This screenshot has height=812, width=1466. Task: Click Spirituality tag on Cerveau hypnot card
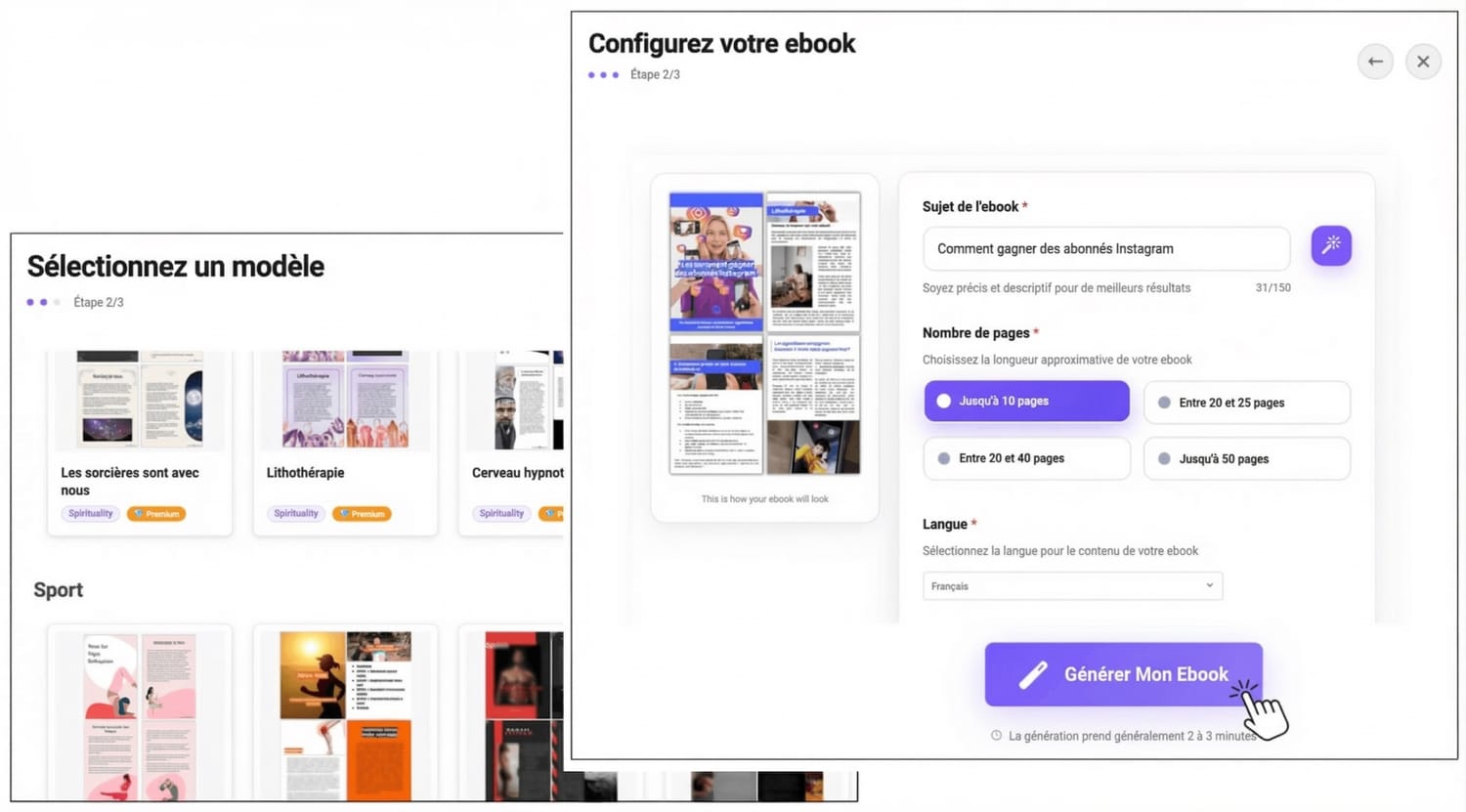tap(501, 513)
